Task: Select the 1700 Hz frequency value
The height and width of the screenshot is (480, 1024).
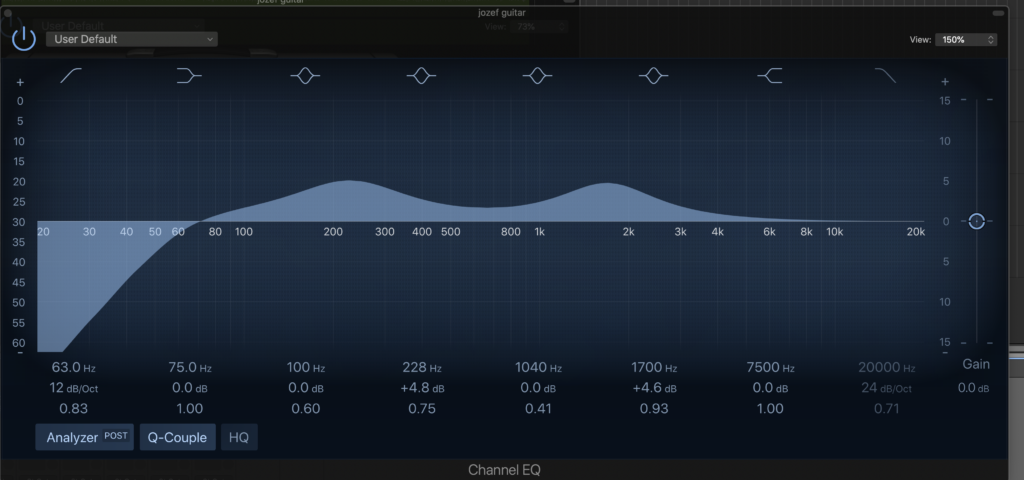Action: 654,368
